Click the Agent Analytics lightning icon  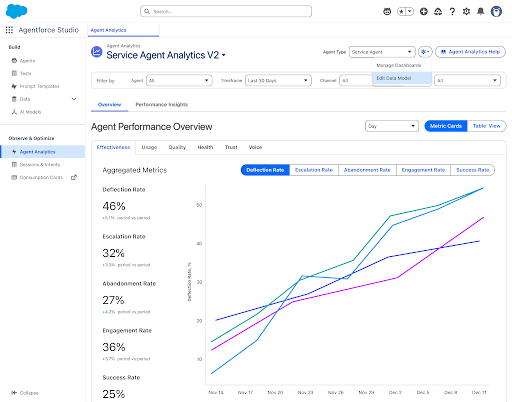pos(14,152)
